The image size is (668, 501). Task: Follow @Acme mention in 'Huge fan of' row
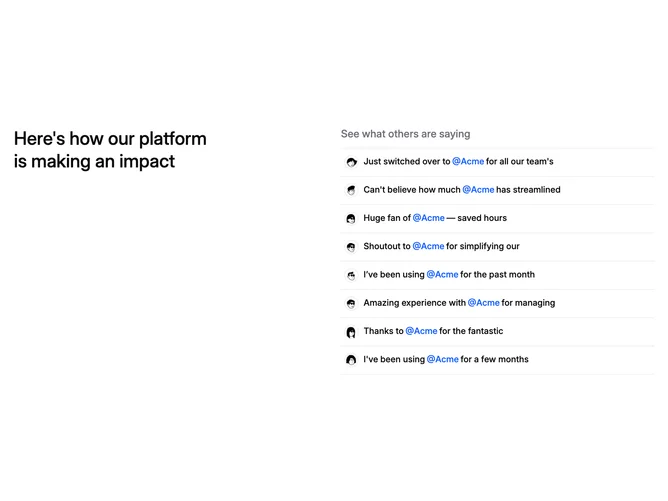tap(429, 218)
